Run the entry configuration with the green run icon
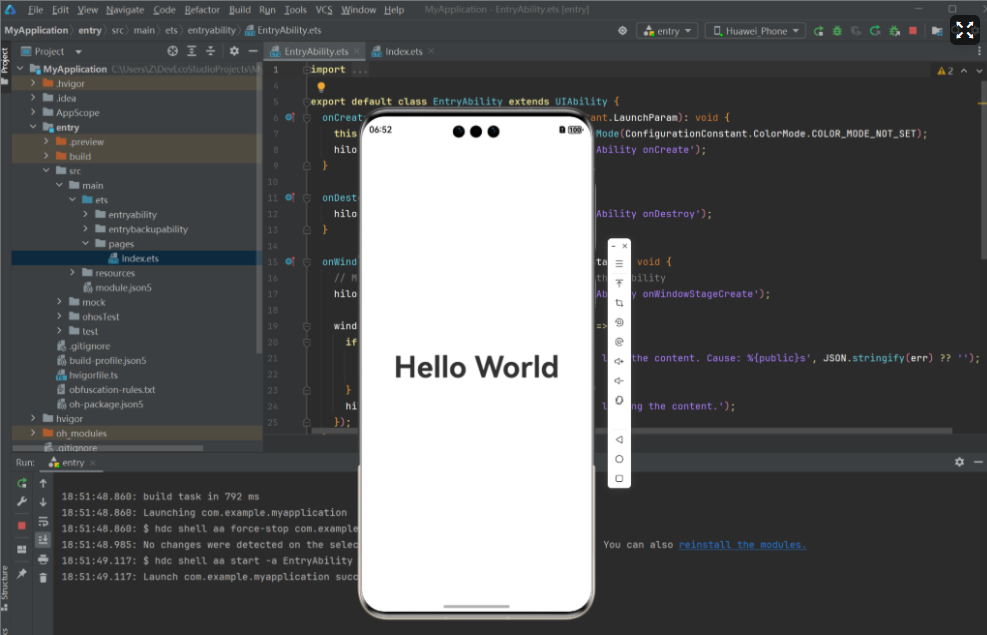The image size is (987, 635). pyautogui.click(x=818, y=31)
